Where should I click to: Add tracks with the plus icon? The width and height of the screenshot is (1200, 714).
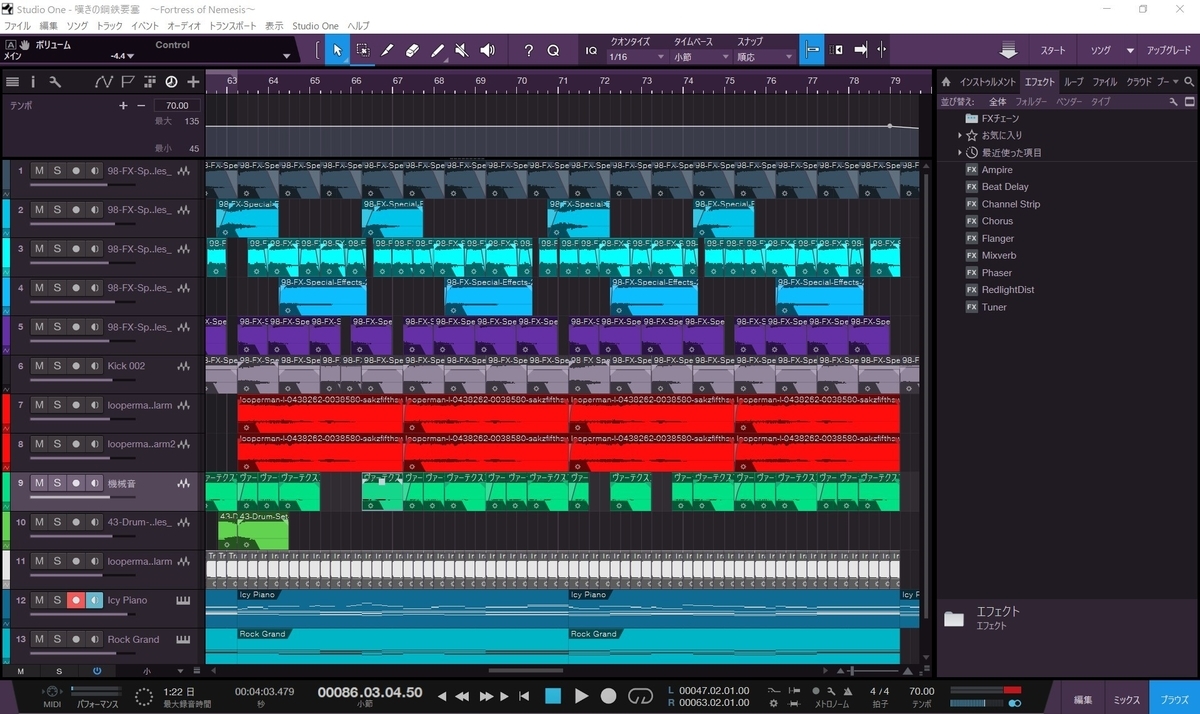(x=193, y=82)
